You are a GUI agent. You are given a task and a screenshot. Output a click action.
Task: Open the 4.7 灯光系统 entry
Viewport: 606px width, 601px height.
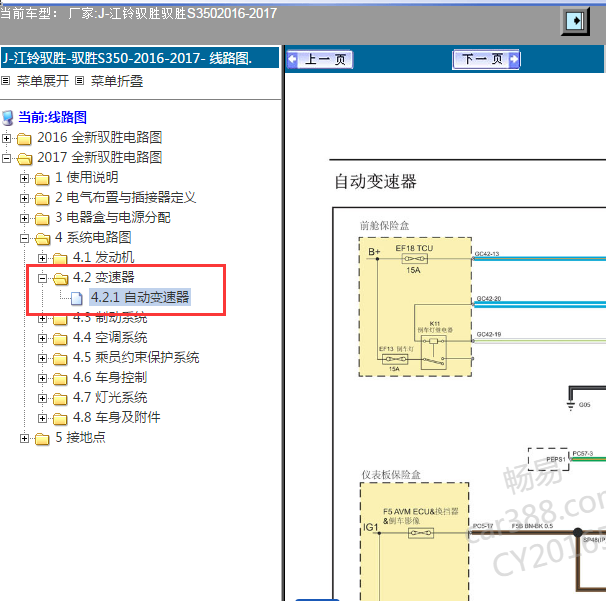coord(110,398)
